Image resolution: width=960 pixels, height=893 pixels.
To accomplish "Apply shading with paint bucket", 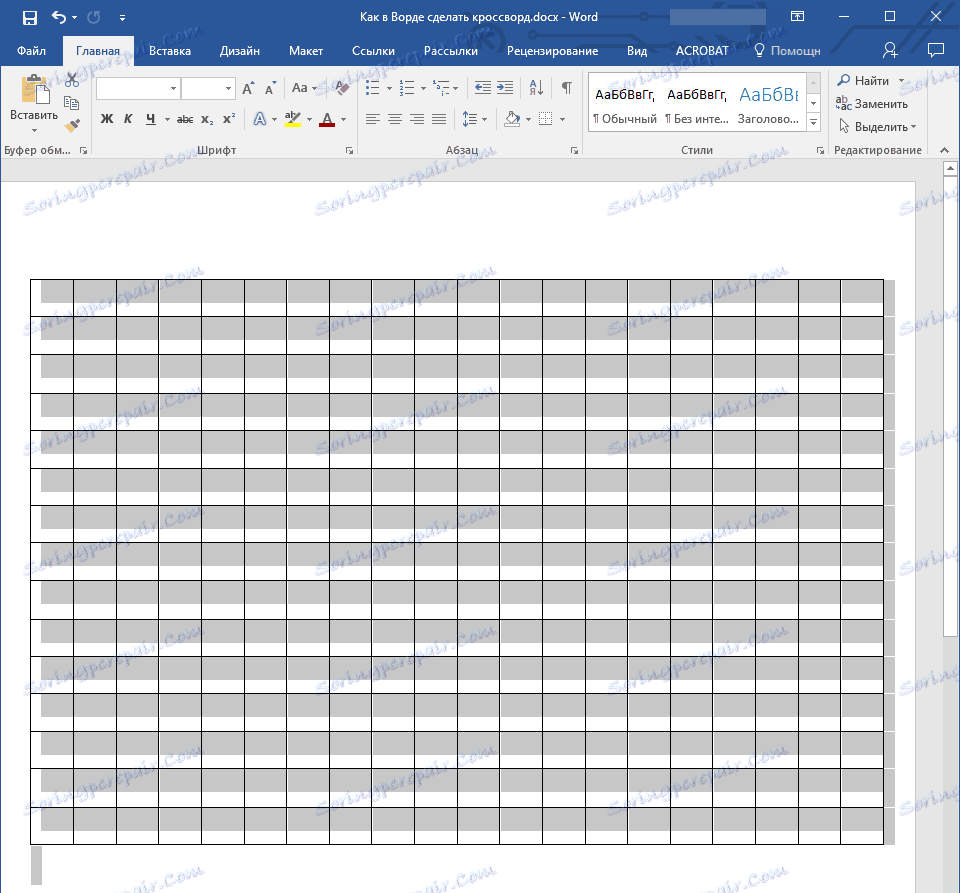I will click(512, 119).
